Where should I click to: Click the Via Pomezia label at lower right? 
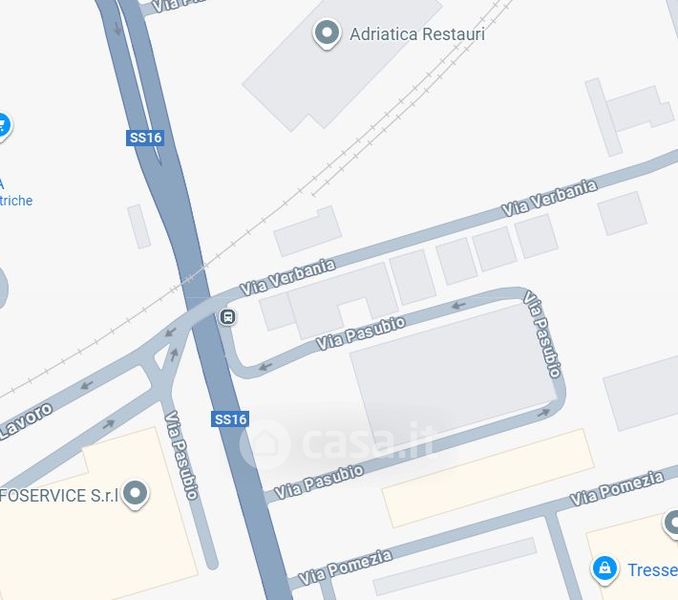pos(617,488)
